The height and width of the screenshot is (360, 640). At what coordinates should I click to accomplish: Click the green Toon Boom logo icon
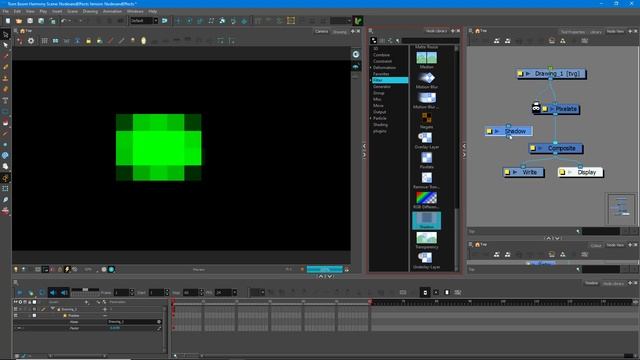358,21
